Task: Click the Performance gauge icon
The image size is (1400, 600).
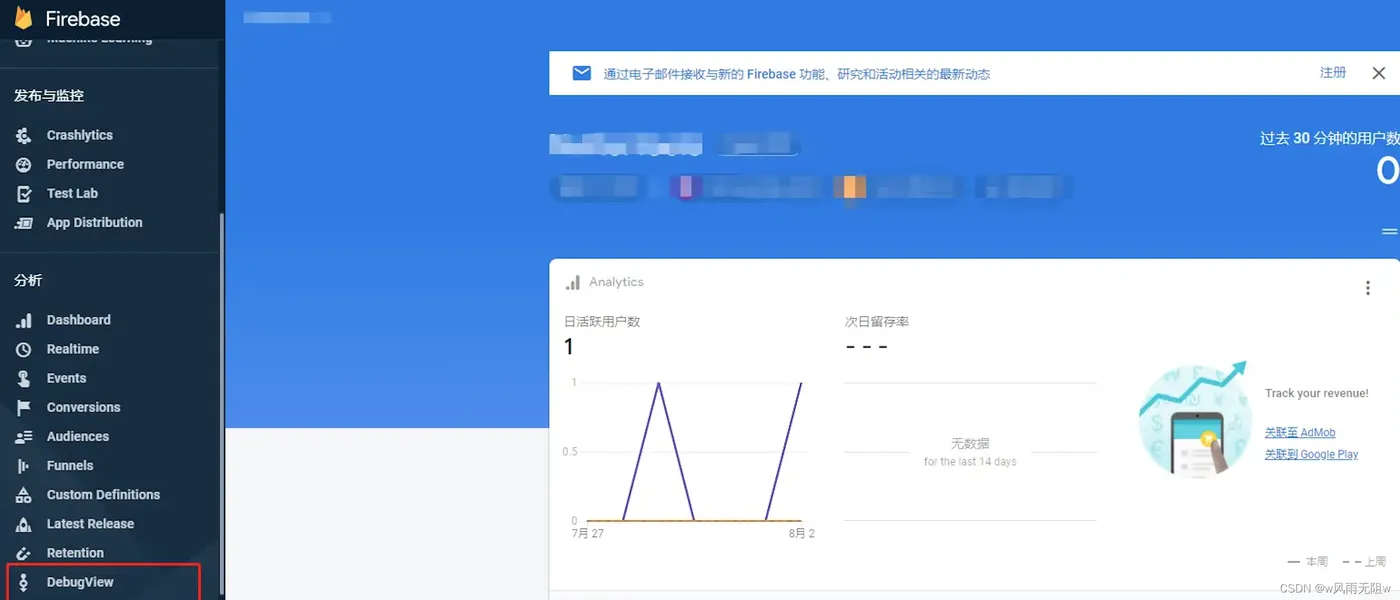Action: [24, 164]
